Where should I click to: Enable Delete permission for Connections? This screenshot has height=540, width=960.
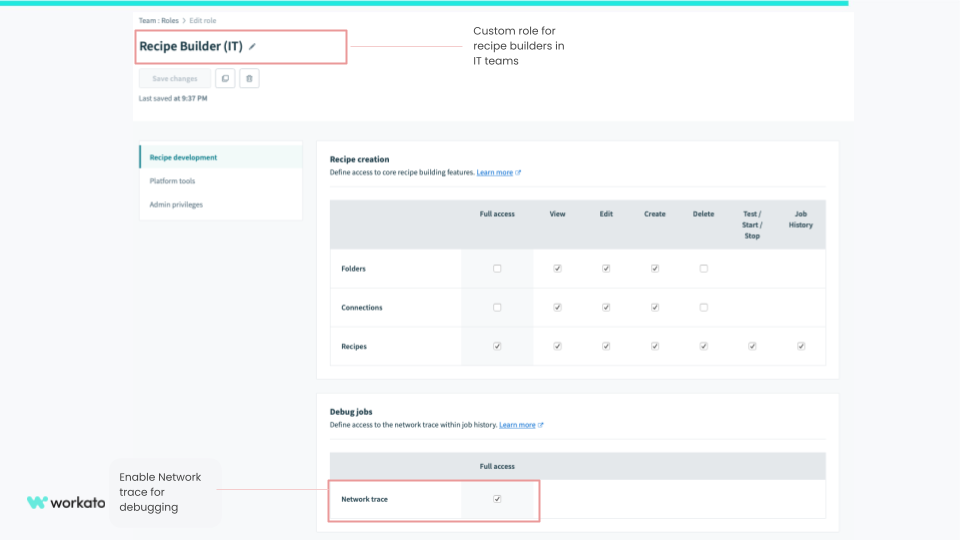(x=703, y=307)
